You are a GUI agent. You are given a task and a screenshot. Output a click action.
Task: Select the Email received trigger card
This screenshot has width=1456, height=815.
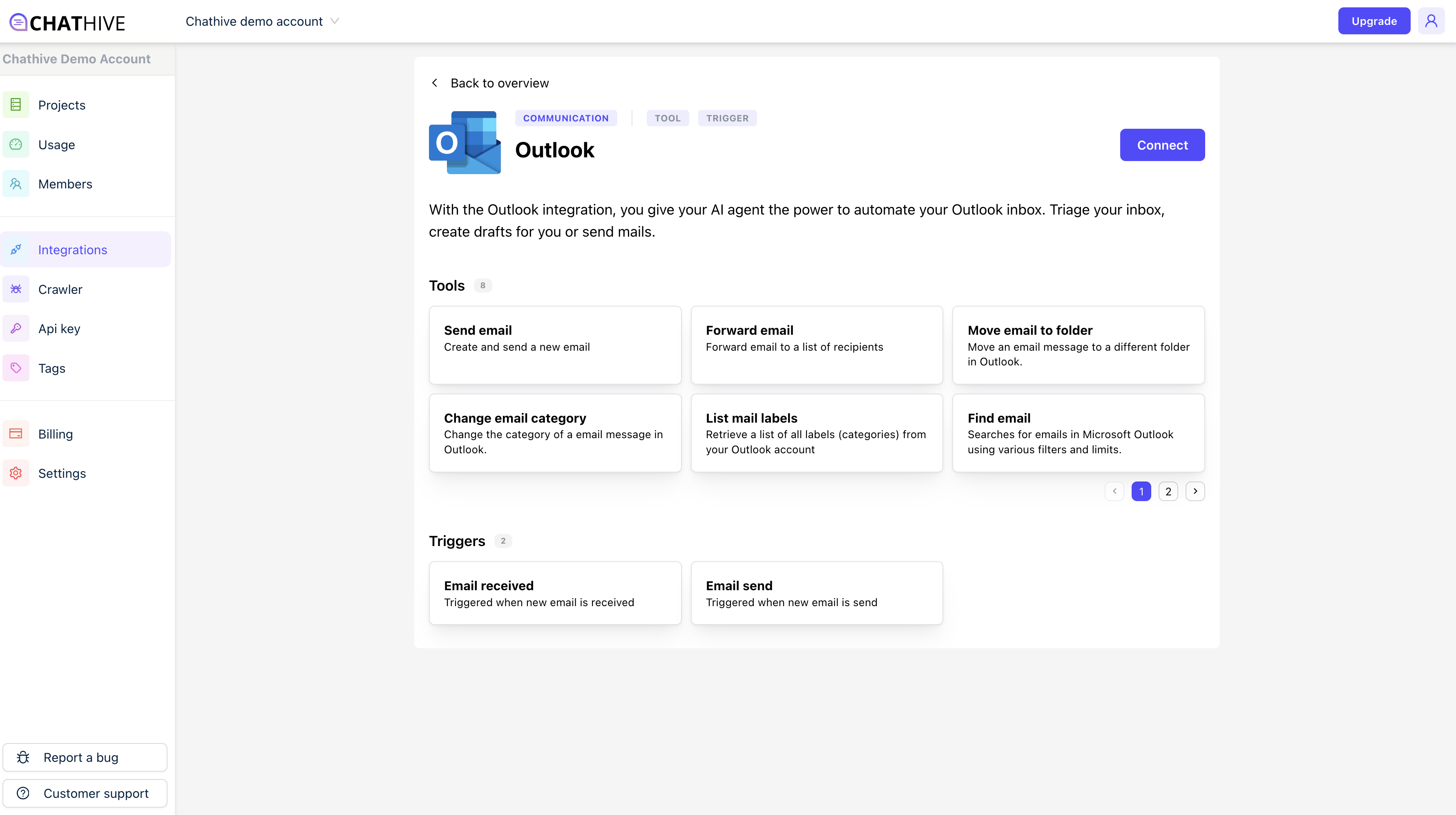(x=555, y=593)
